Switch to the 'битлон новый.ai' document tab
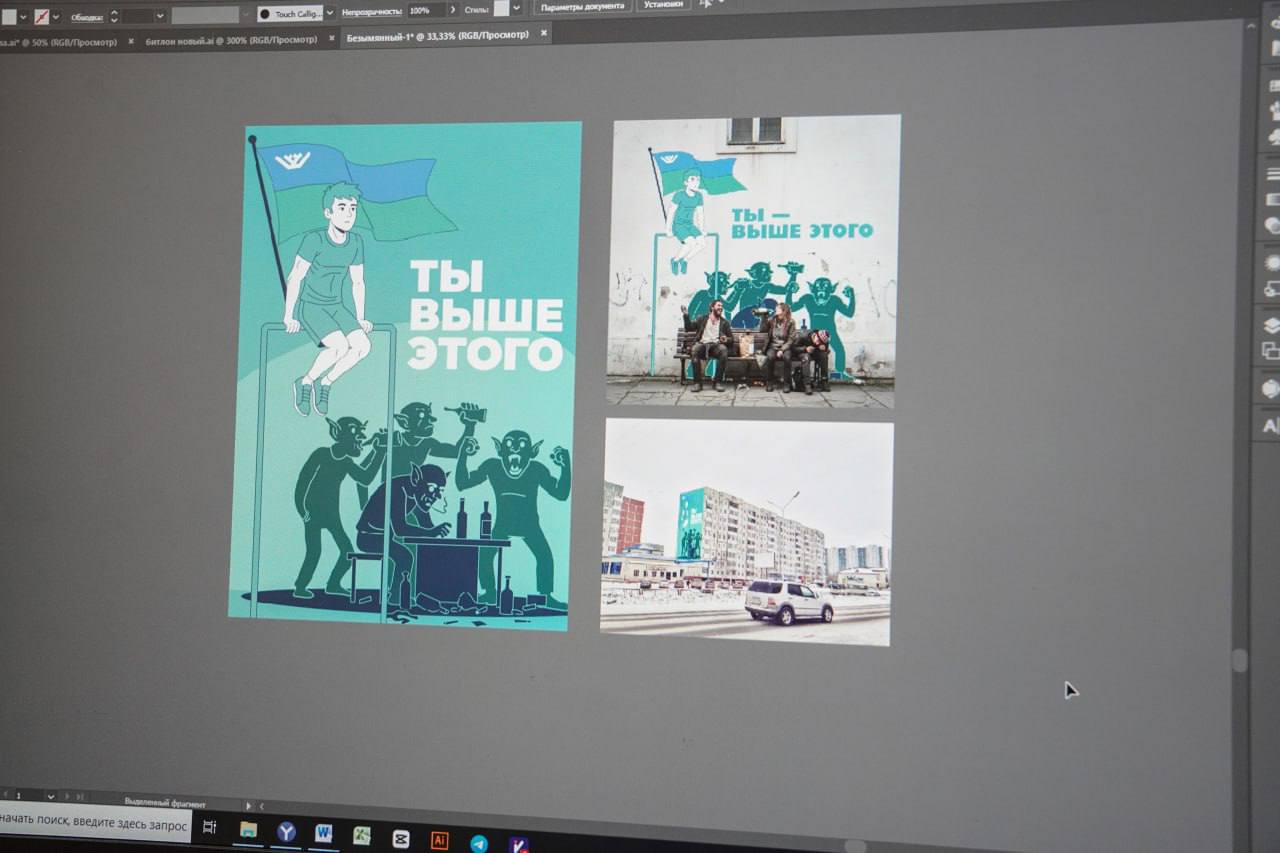1280x853 pixels. click(x=231, y=40)
